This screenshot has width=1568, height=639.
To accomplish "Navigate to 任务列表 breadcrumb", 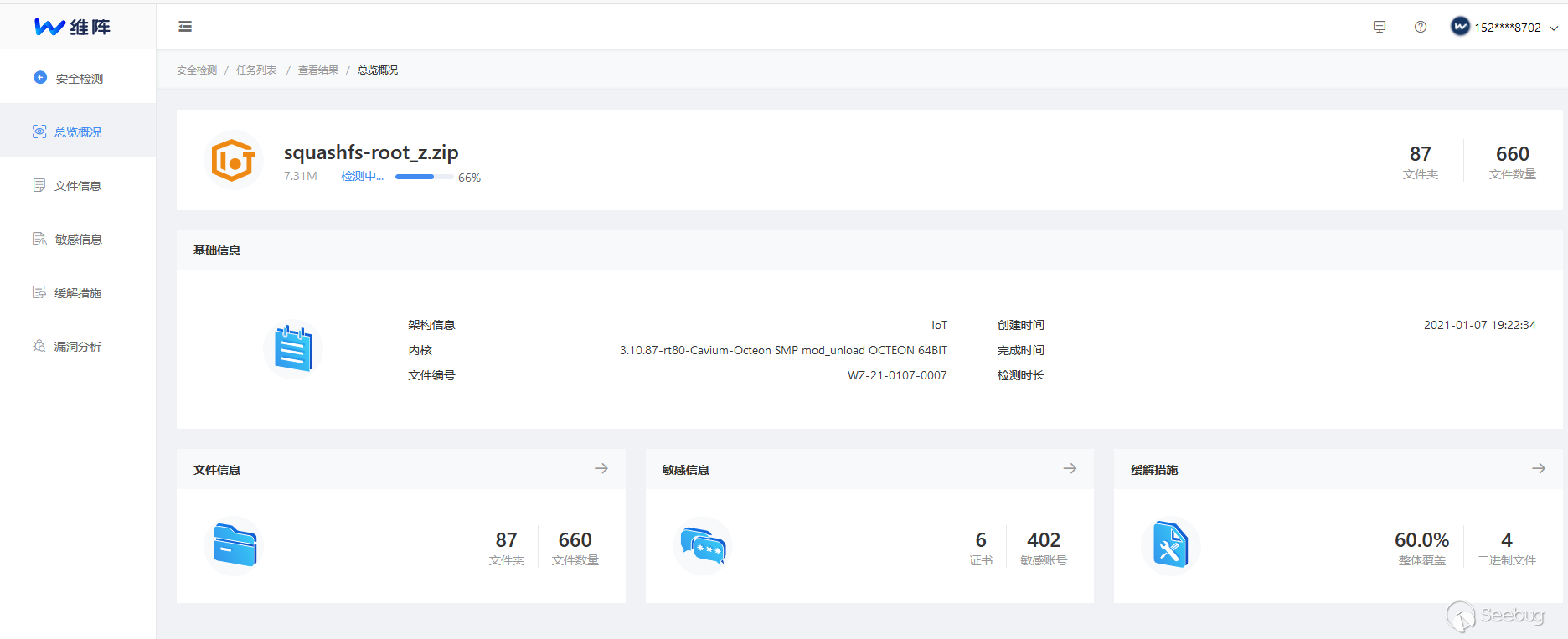I will pos(256,70).
